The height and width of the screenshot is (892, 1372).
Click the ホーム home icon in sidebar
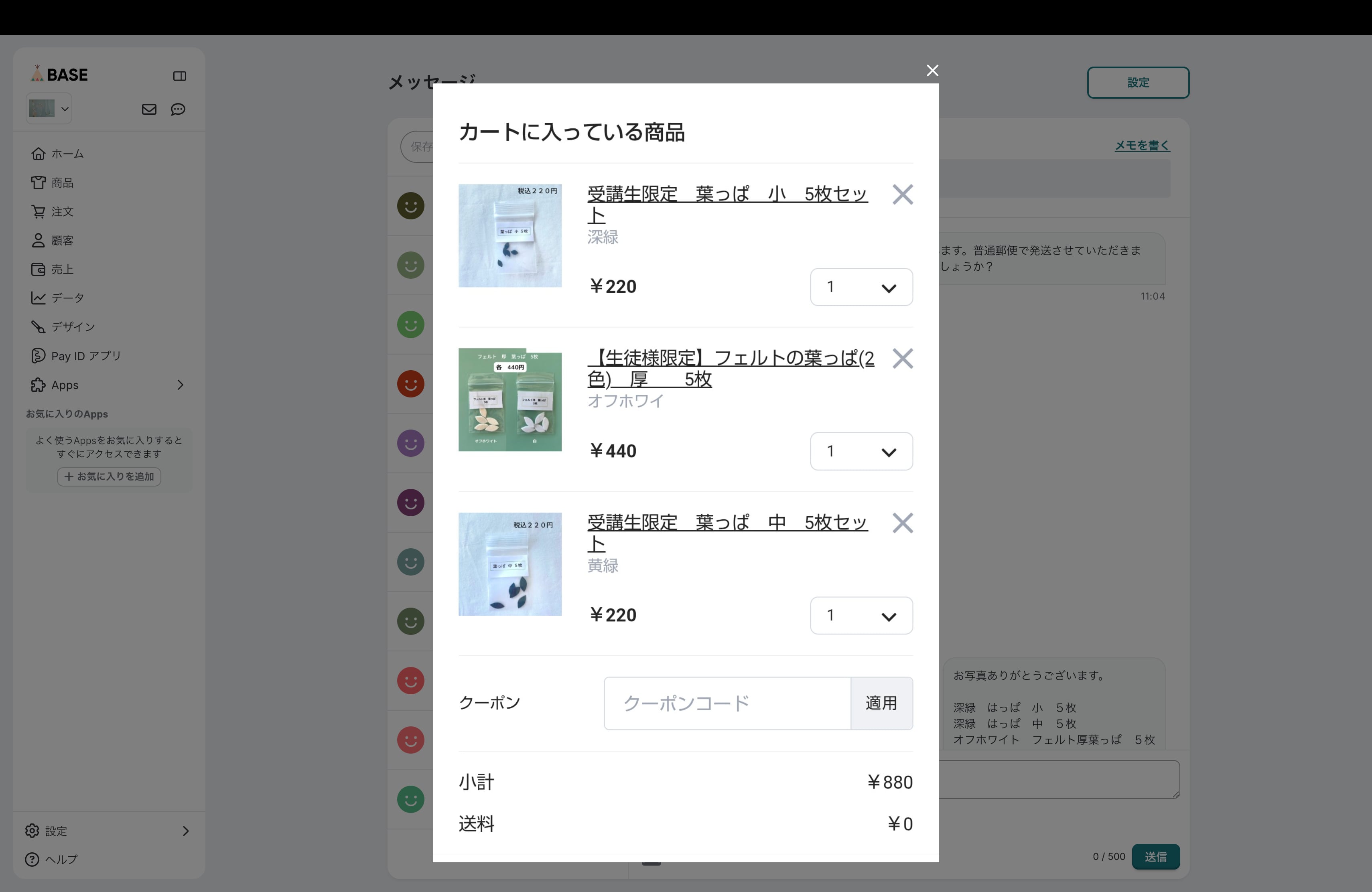click(38, 154)
